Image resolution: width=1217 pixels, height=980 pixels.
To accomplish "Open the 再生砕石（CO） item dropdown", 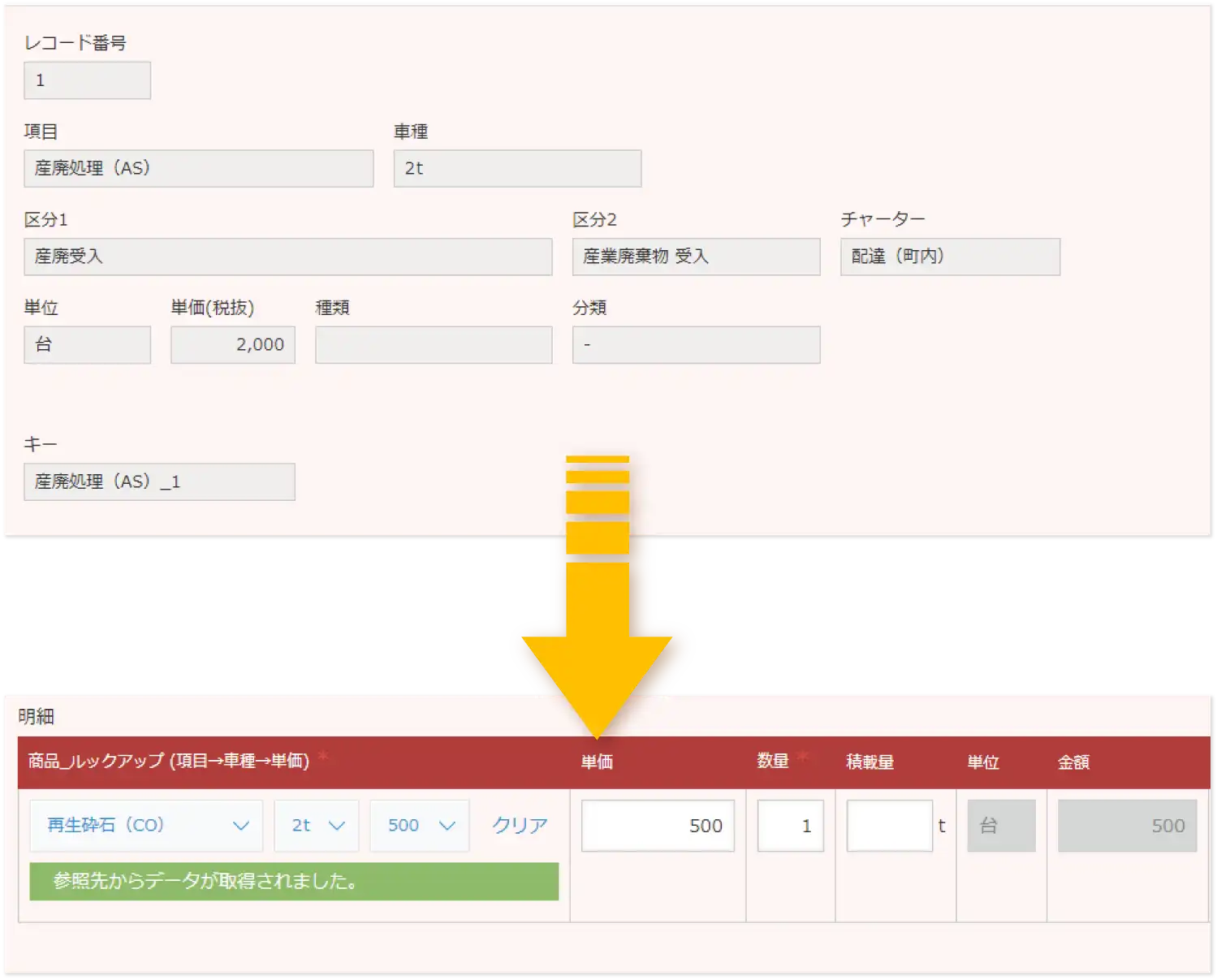I will pyautogui.click(x=146, y=826).
